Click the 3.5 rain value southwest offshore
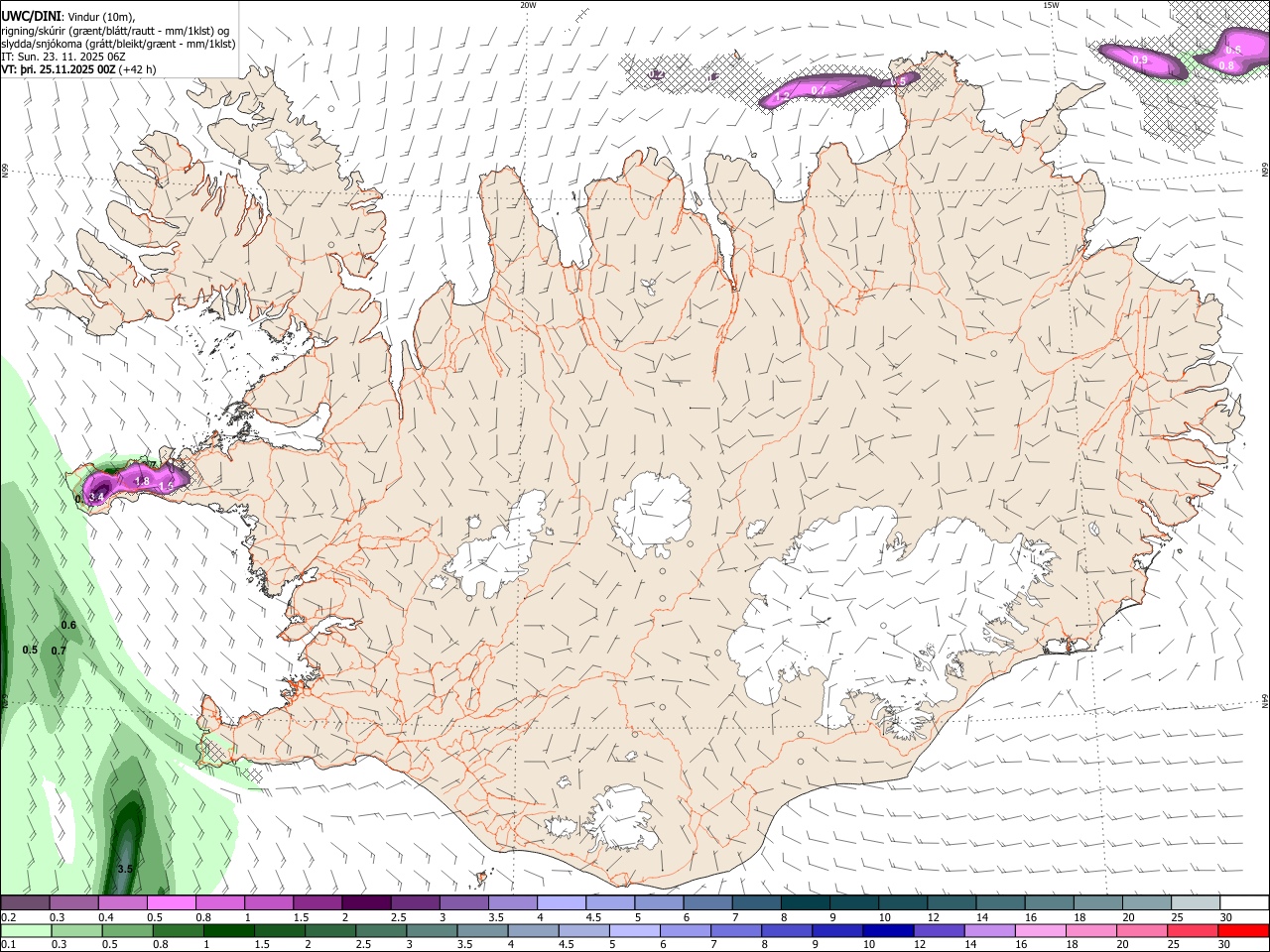Viewport: 1270px width, 952px height. coord(125,869)
